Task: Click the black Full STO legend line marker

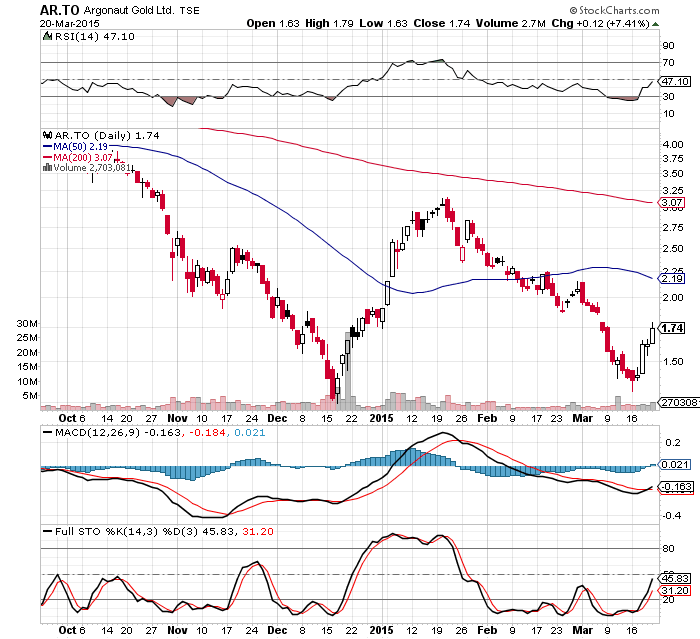Action: (47, 531)
